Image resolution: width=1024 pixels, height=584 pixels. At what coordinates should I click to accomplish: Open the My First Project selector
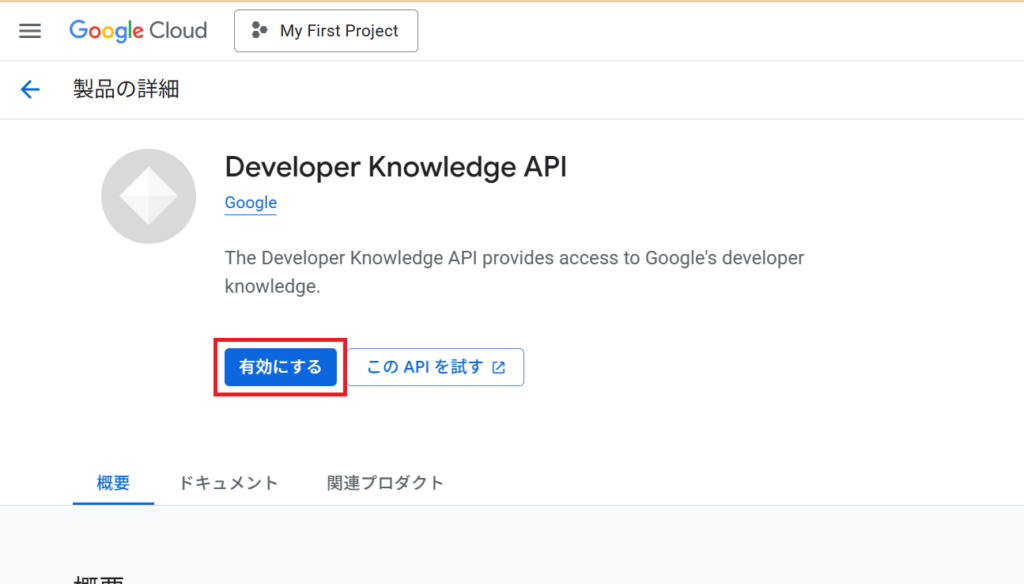pos(326,31)
